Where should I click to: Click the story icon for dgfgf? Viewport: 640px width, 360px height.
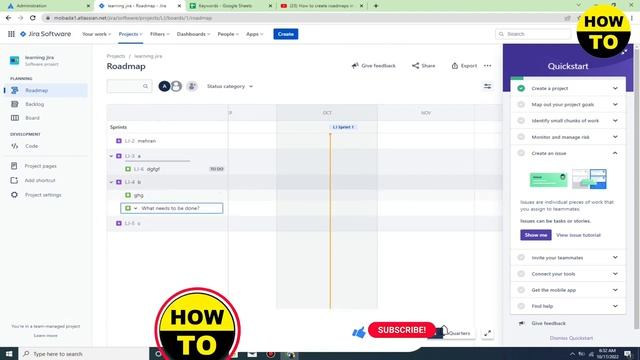128,169
